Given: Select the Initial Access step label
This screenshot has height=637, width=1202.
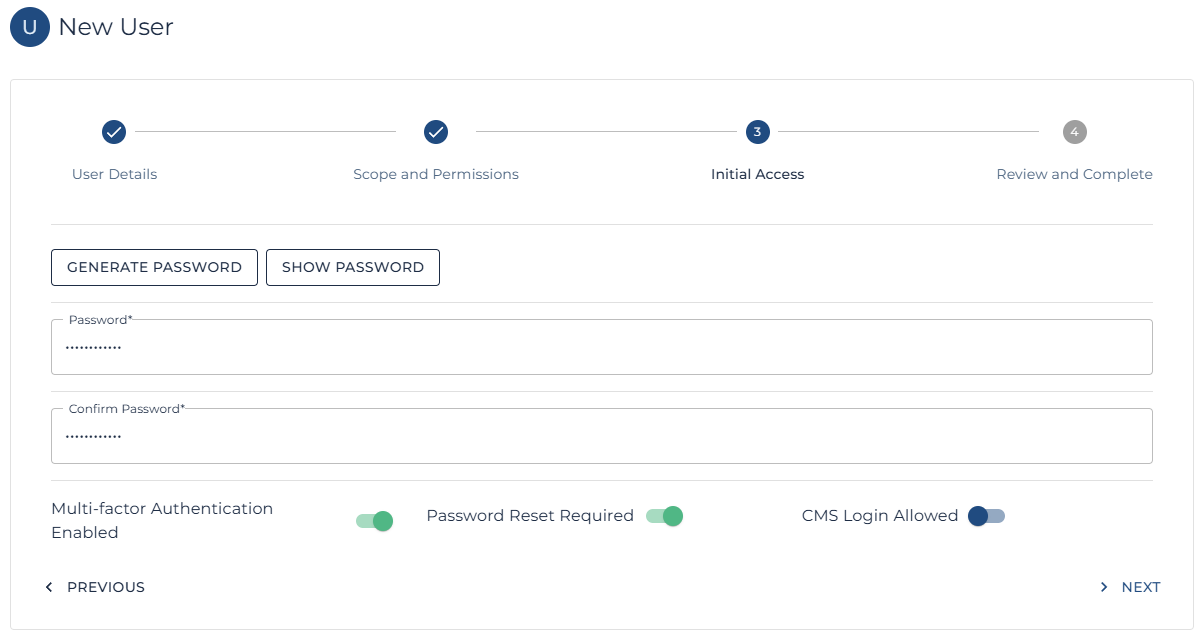Looking at the screenshot, I should pos(757,174).
